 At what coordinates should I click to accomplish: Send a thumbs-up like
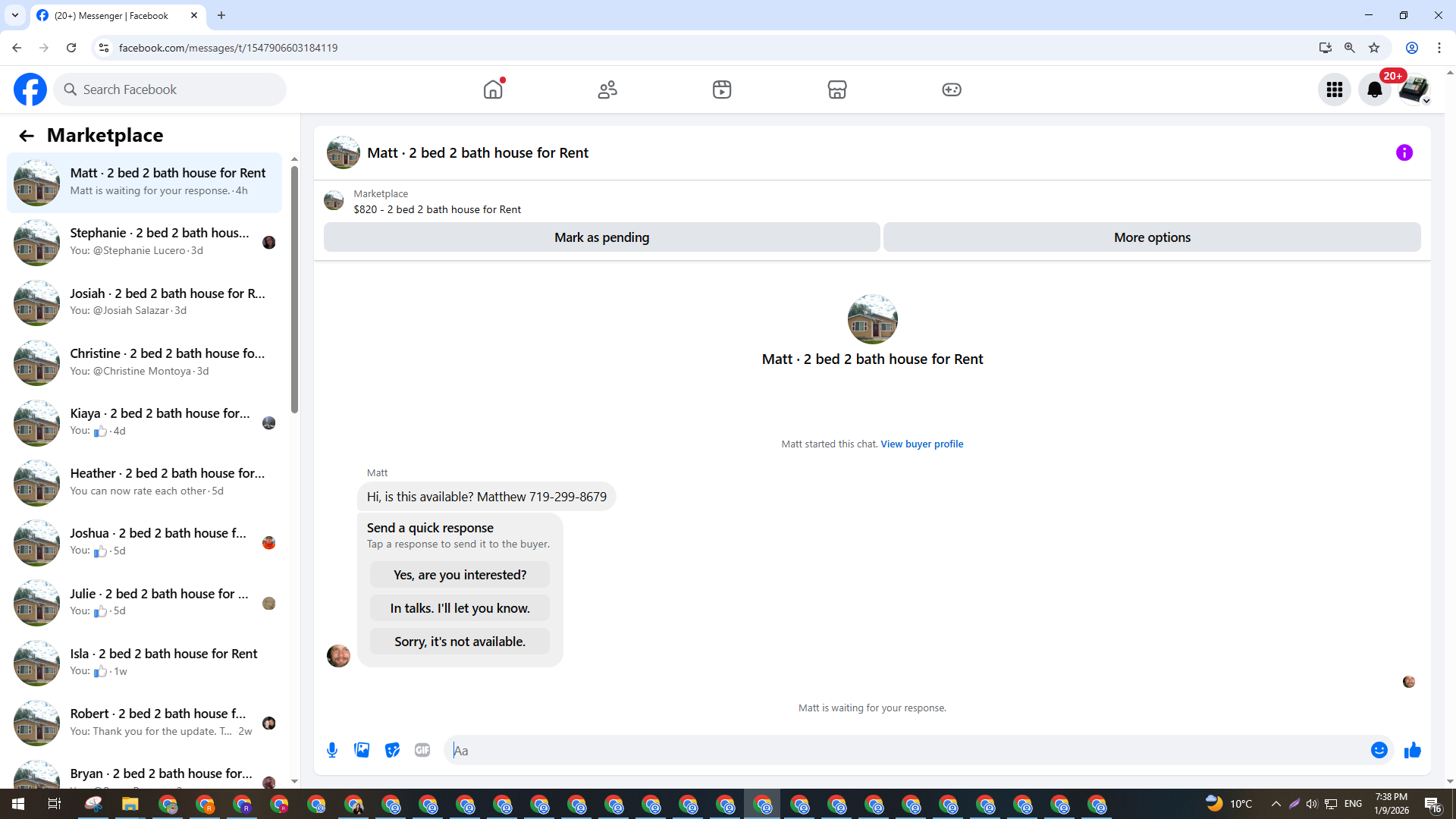1412,750
